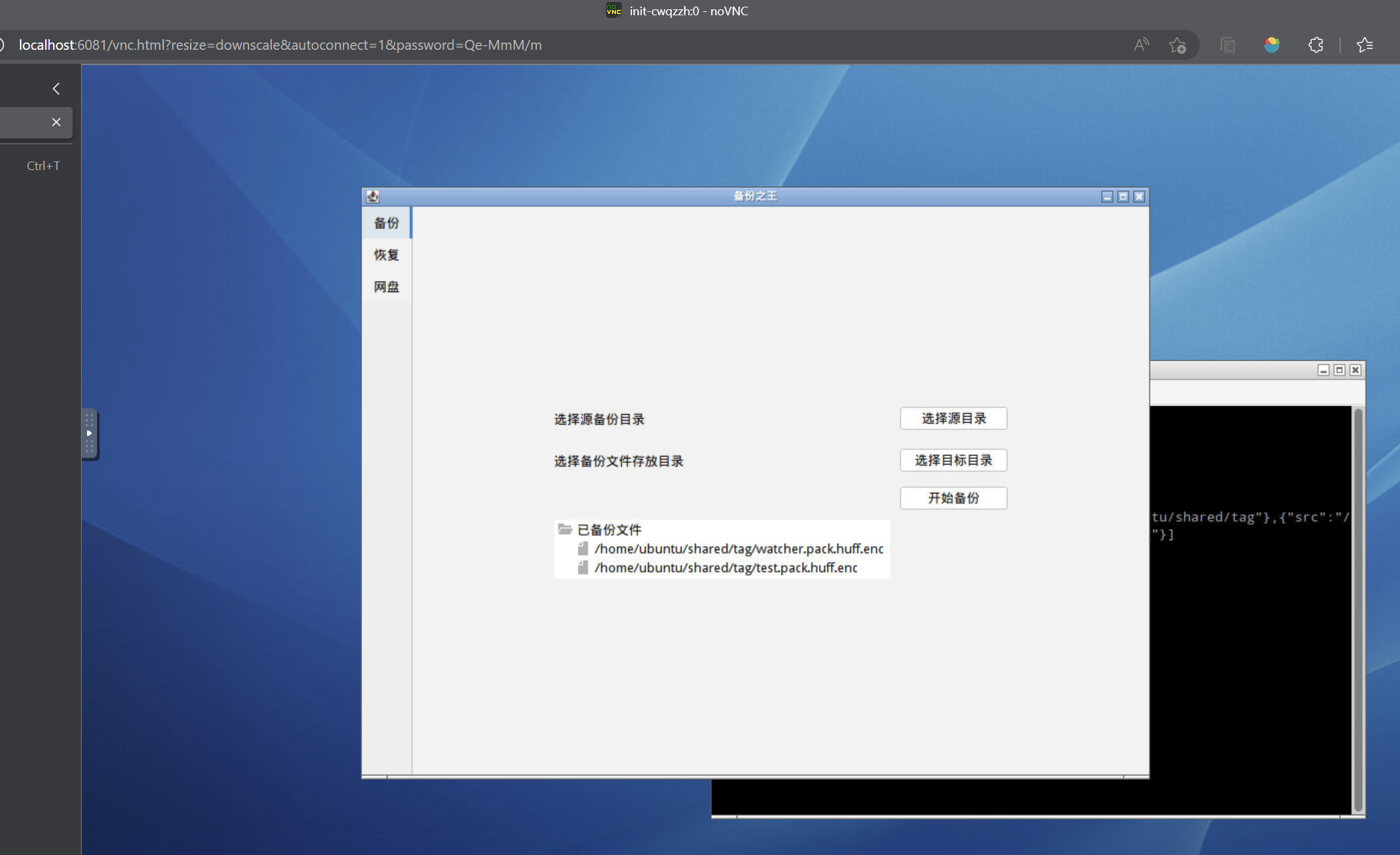Click the 选择备份文件存放目录 label

(619, 461)
